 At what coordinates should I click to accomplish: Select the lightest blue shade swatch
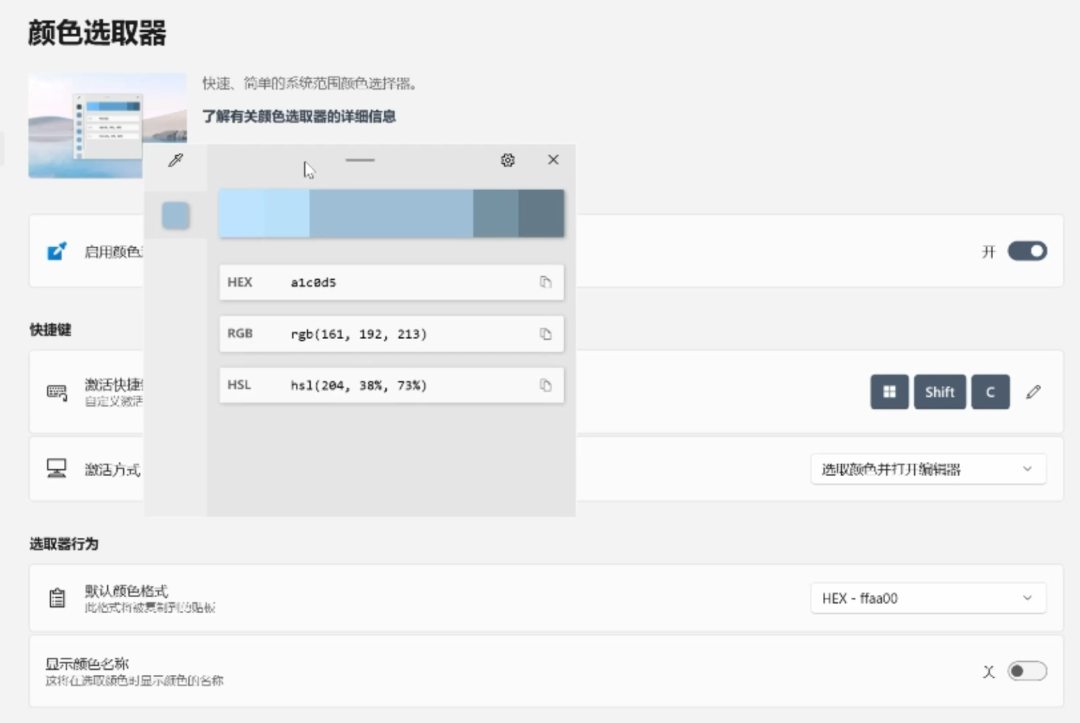pyautogui.click(x=241, y=213)
